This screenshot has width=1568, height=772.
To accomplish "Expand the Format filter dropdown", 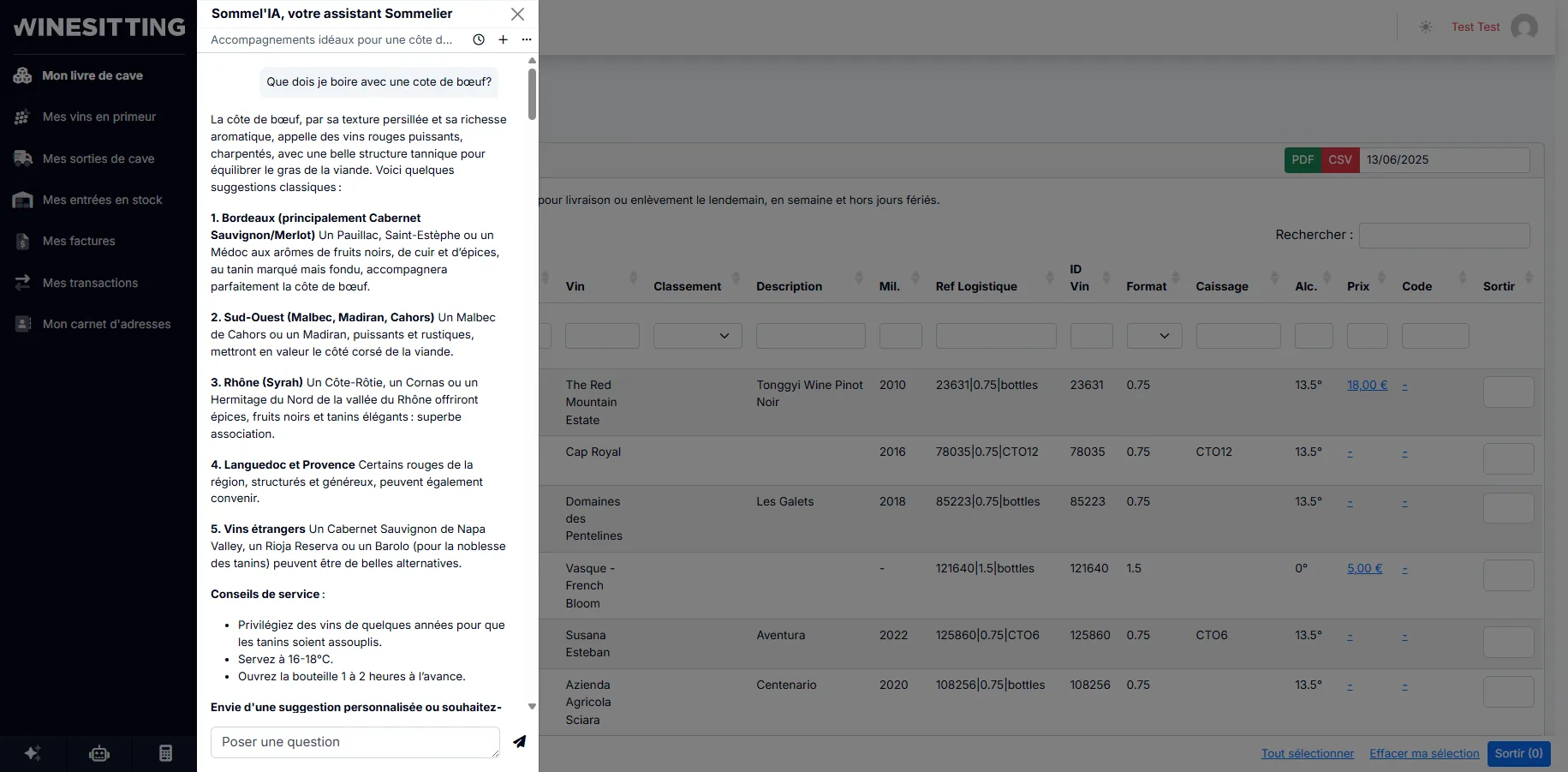I will click(x=1154, y=336).
